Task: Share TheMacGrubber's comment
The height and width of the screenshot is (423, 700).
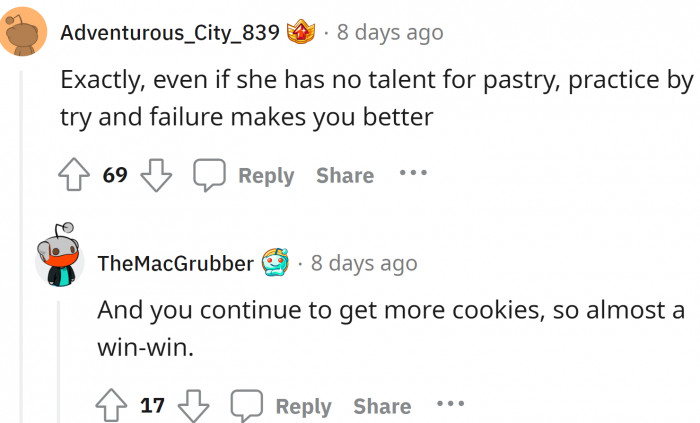Action: pyautogui.click(x=382, y=406)
